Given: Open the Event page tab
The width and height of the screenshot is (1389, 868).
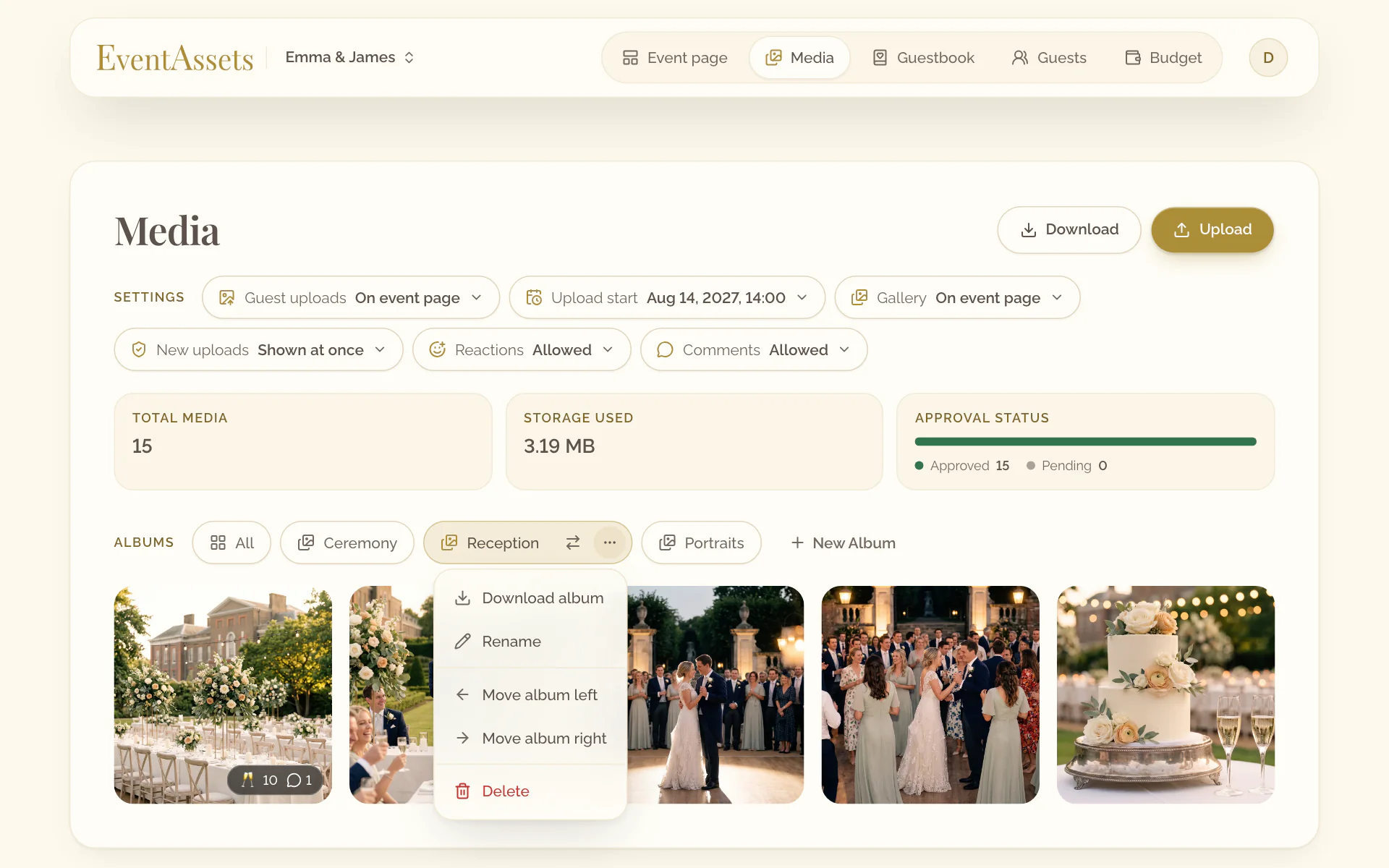Looking at the screenshot, I should 675,58.
